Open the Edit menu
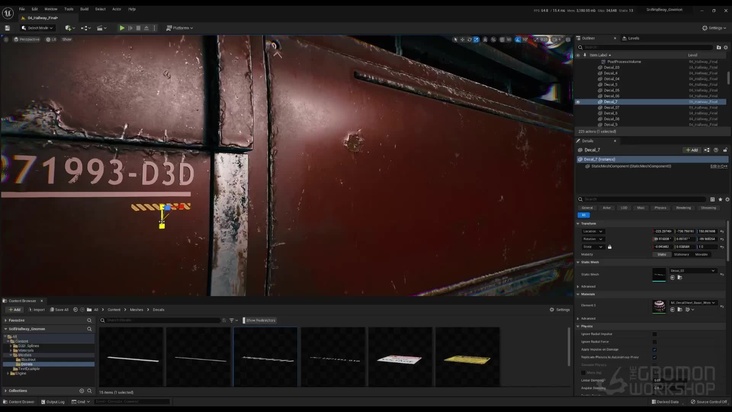Viewport: 732px width, 412px height. click(x=35, y=9)
